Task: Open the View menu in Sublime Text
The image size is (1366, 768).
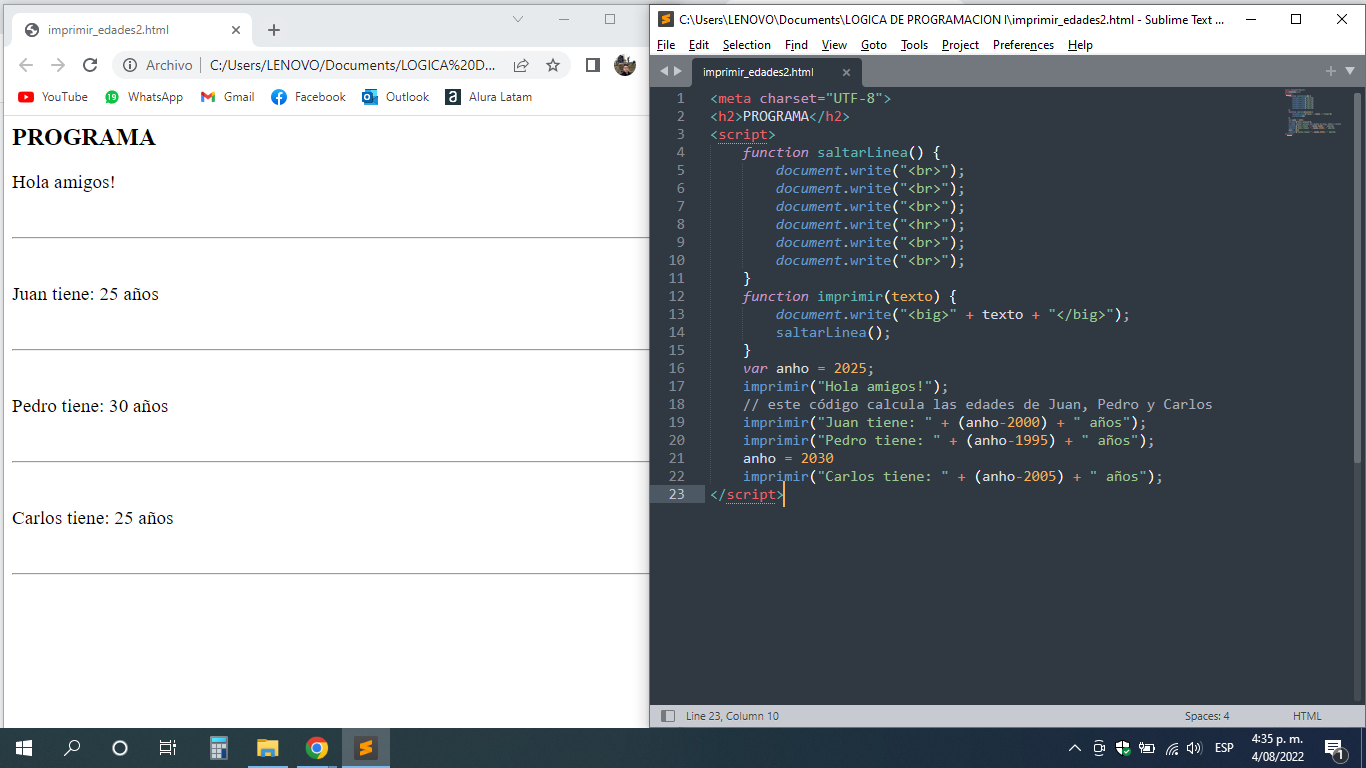Action: tap(834, 45)
